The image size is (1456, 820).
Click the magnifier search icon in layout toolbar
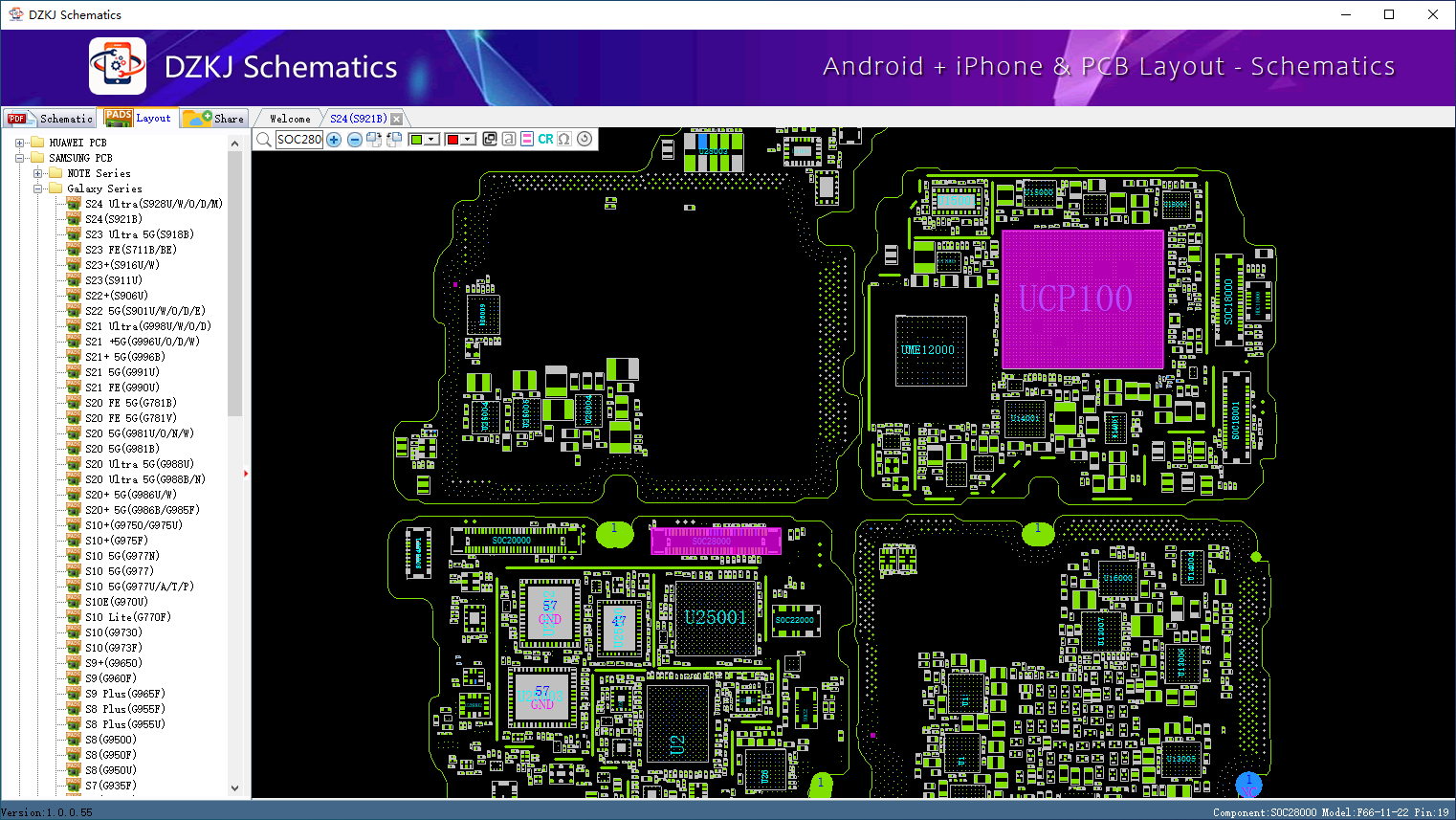263,140
